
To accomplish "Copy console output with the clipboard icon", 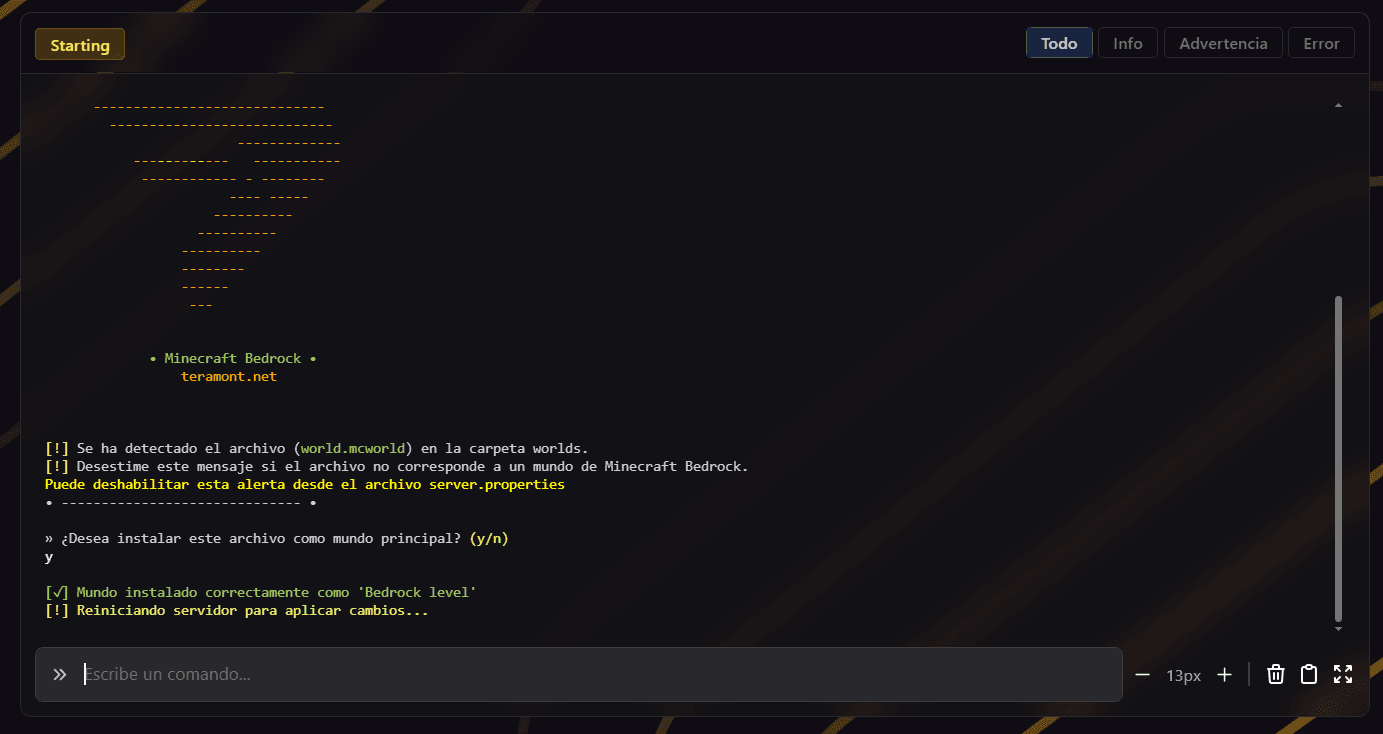I will (x=1308, y=674).
